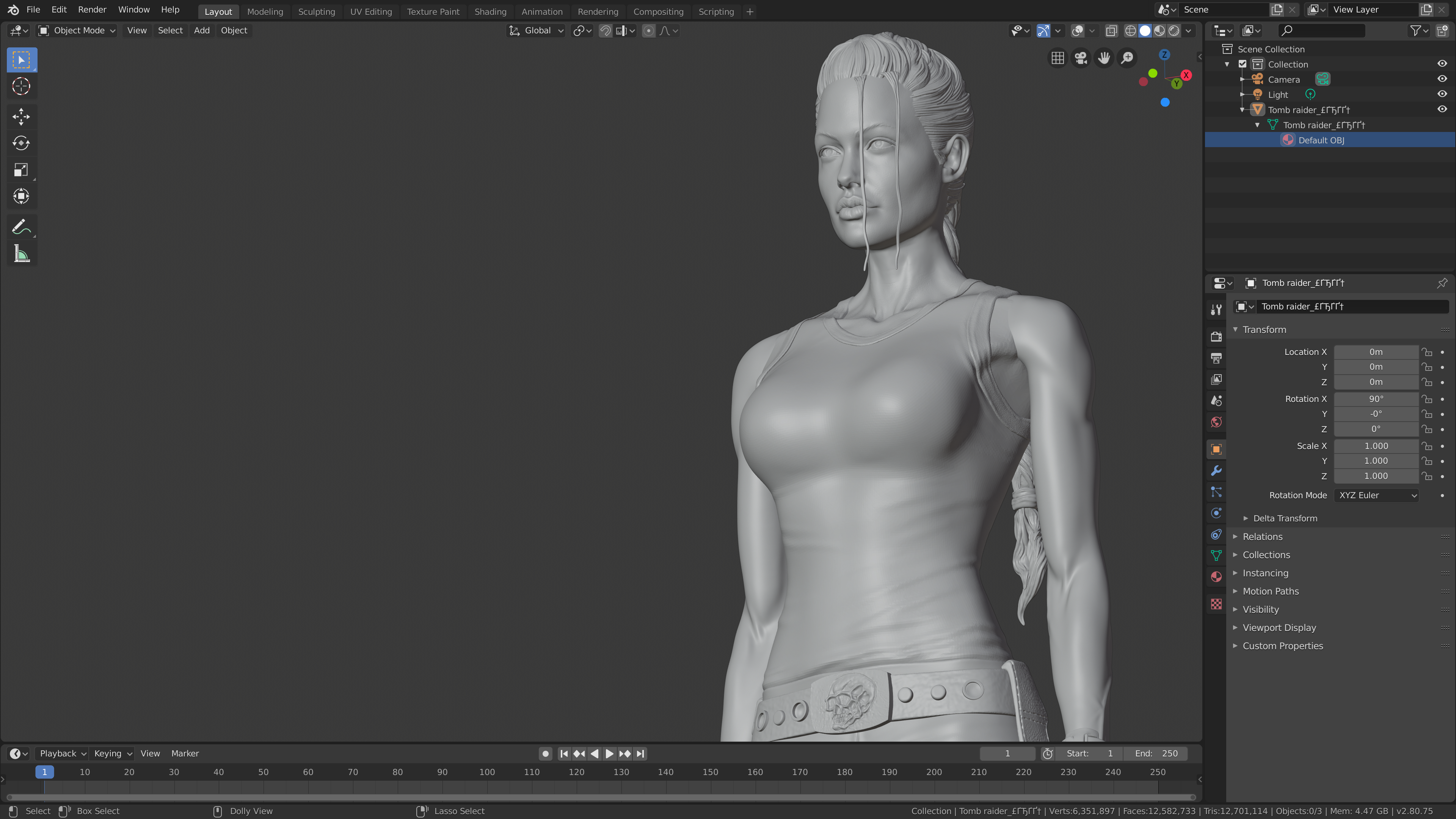
Task: Click the Cursor tool icon
Action: point(21,86)
